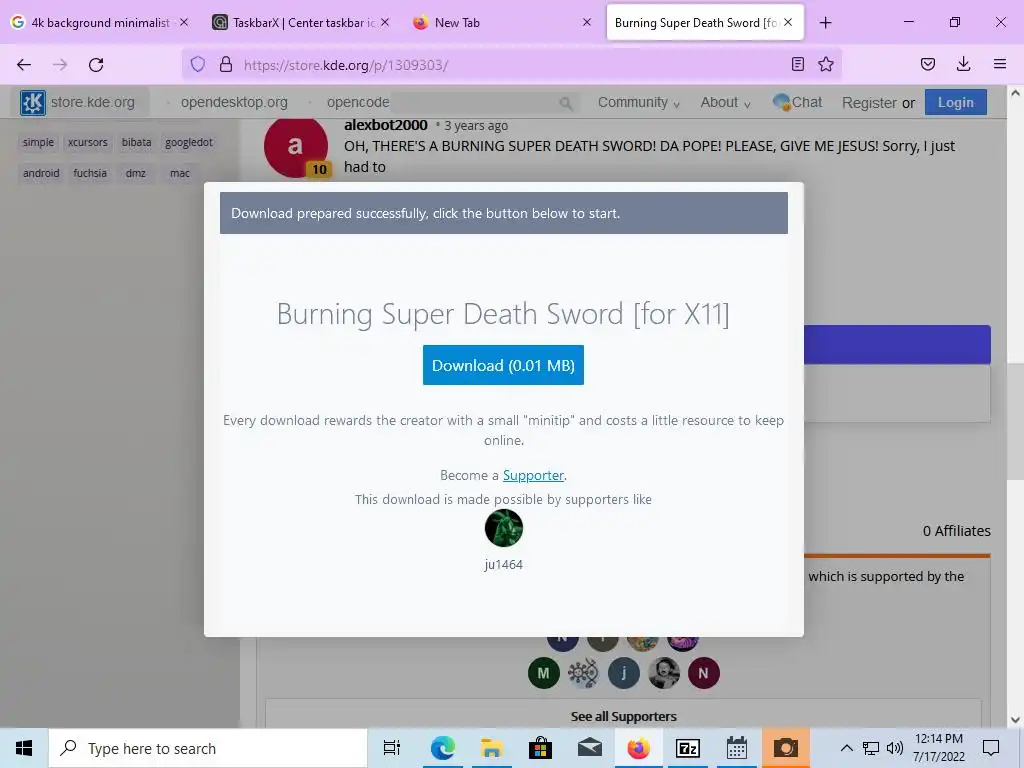This screenshot has height=768, width=1024.
Task: Click the scrollbar down arrow
Action: pyautogui.click(x=1016, y=720)
